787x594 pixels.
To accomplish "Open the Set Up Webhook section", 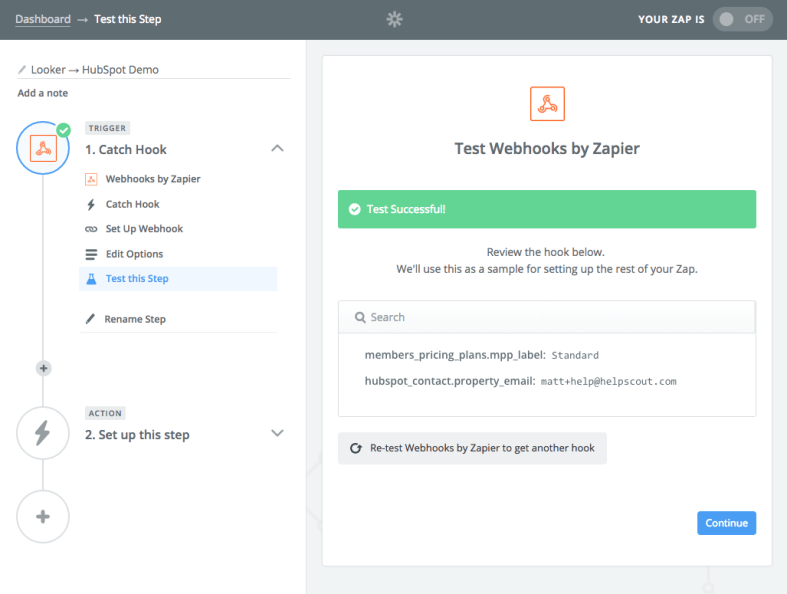I will point(144,229).
